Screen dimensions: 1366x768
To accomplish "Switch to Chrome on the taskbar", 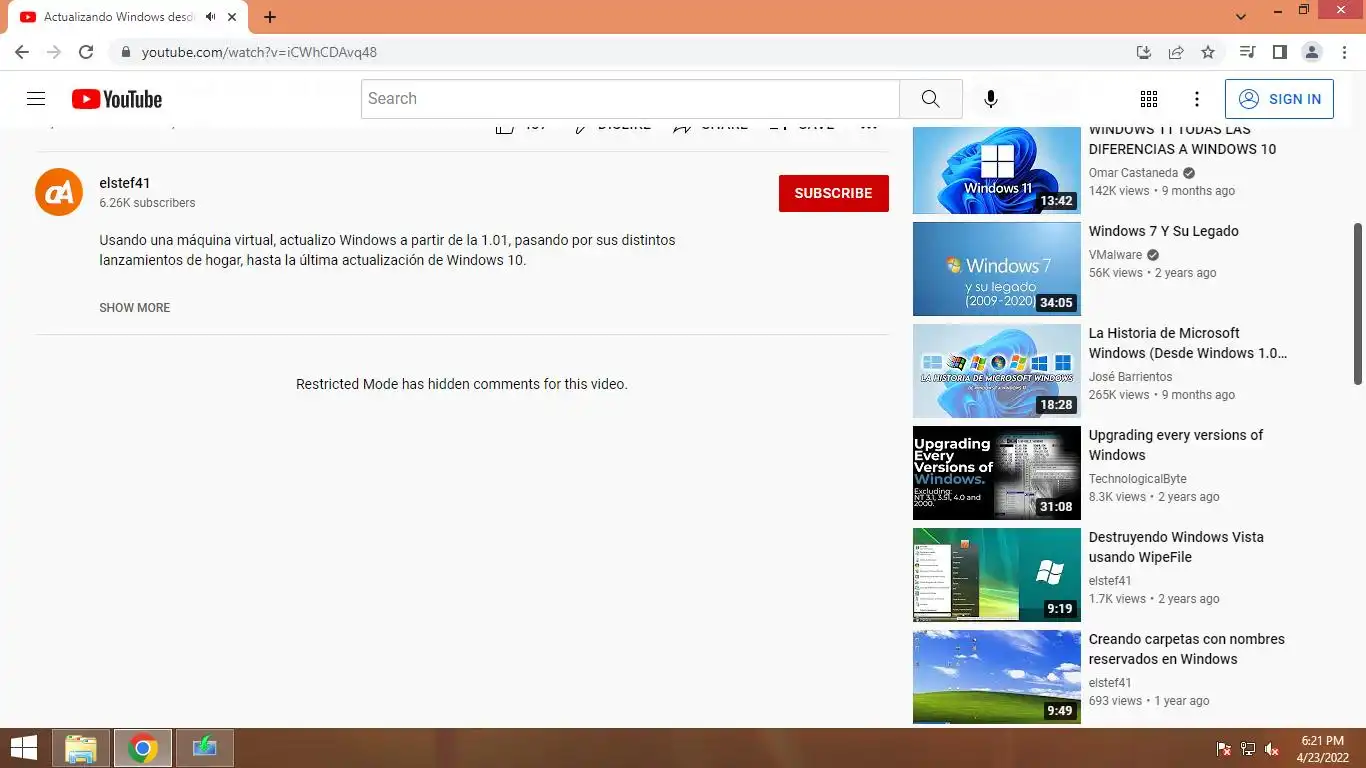I will [143, 748].
